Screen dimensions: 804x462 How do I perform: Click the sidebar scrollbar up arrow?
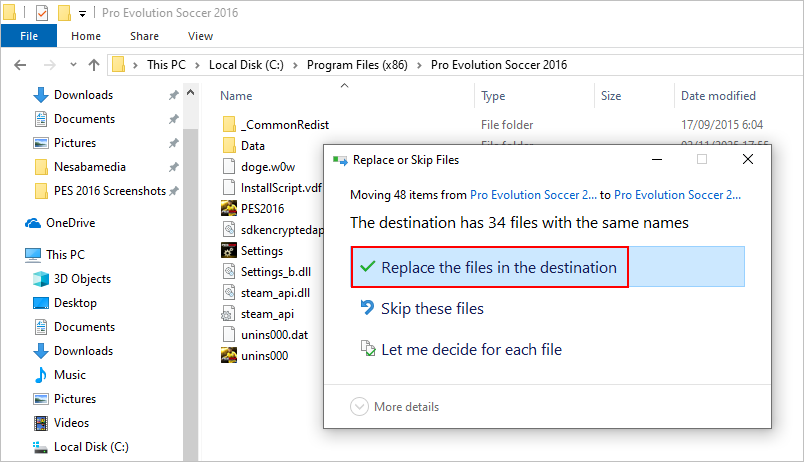click(191, 93)
